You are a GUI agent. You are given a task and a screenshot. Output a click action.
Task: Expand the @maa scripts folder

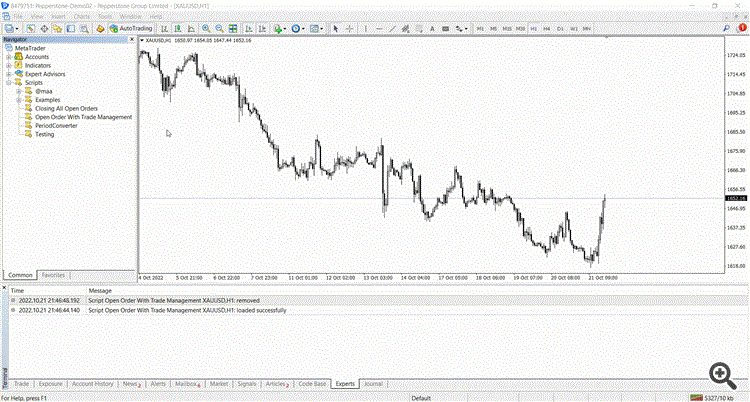pyautogui.click(x=19, y=91)
